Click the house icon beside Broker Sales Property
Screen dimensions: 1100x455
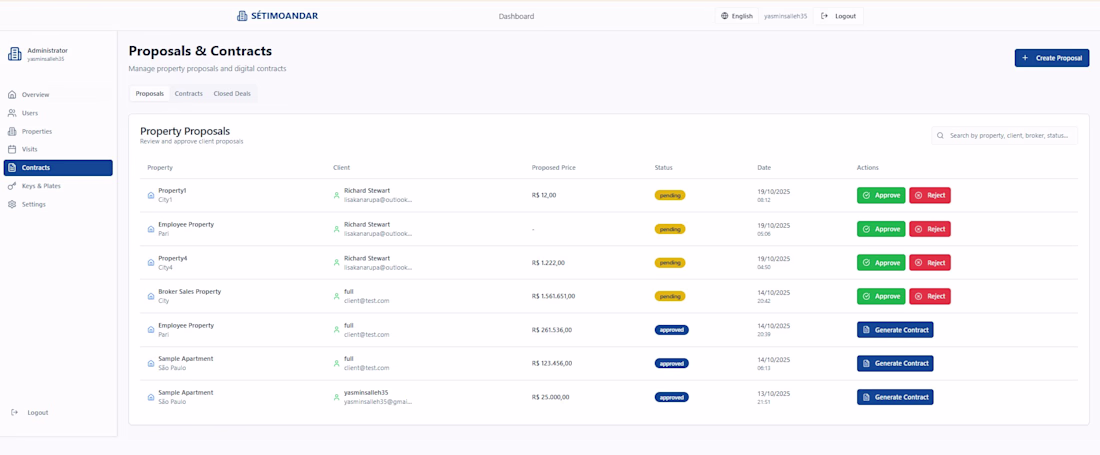click(151, 297)
